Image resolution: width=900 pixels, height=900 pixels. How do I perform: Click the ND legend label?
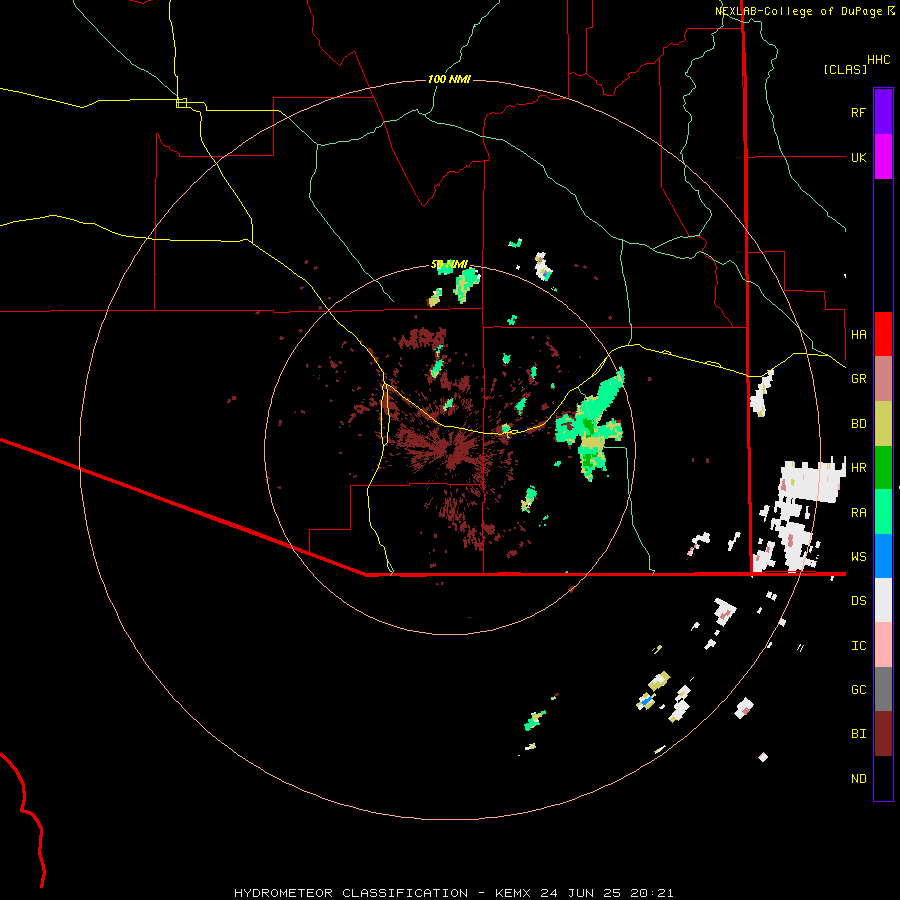point(858,779)
